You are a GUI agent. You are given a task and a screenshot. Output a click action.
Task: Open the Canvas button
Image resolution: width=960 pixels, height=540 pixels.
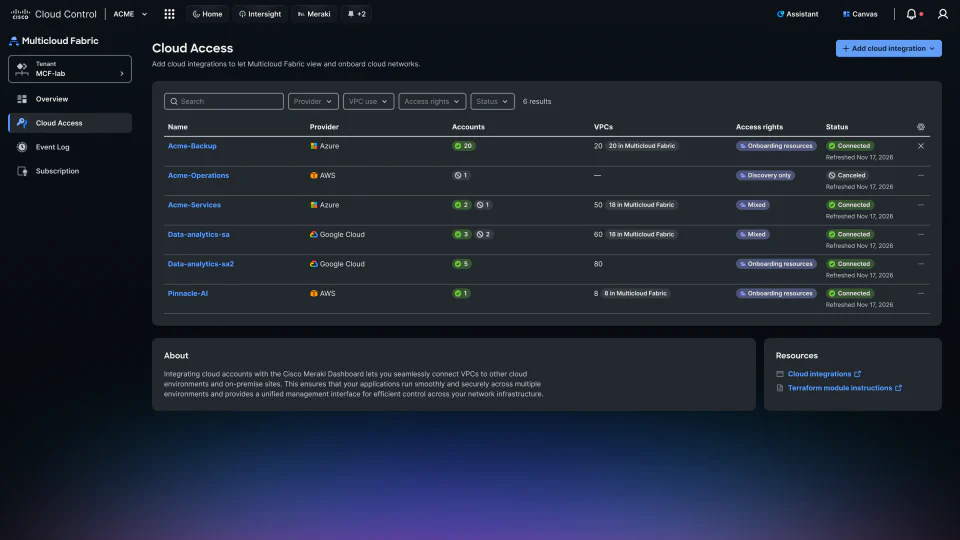tap(860, 14)
